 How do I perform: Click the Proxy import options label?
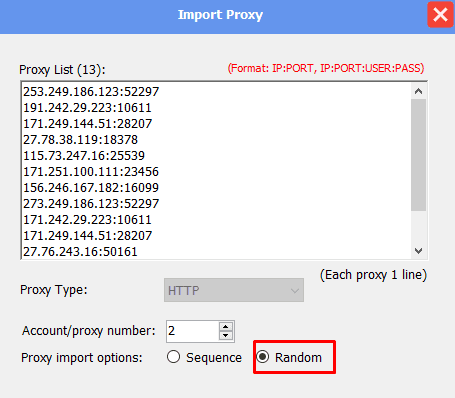pos(82,358)
